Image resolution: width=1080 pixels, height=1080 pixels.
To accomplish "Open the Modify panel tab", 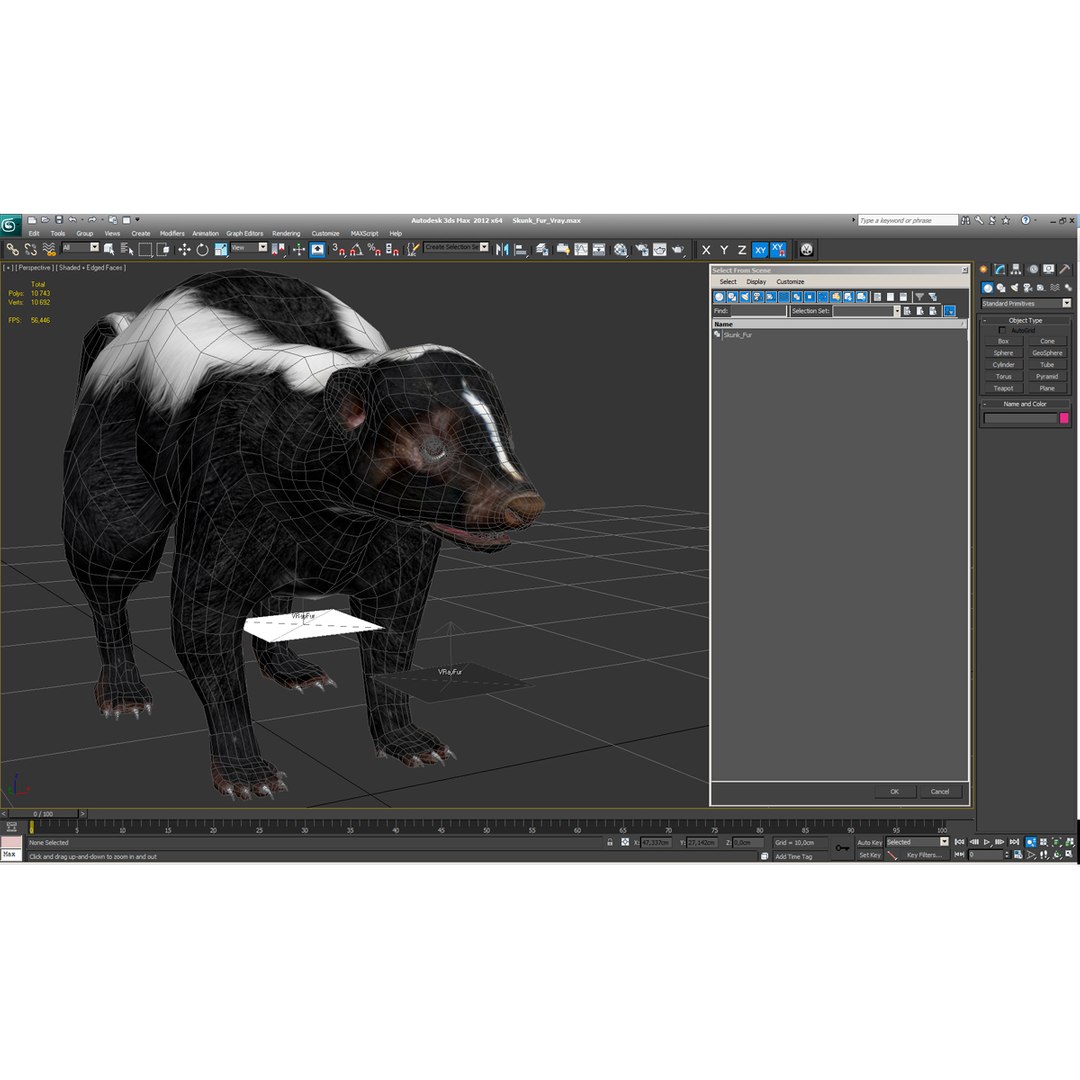I will (x=999, y=269).
